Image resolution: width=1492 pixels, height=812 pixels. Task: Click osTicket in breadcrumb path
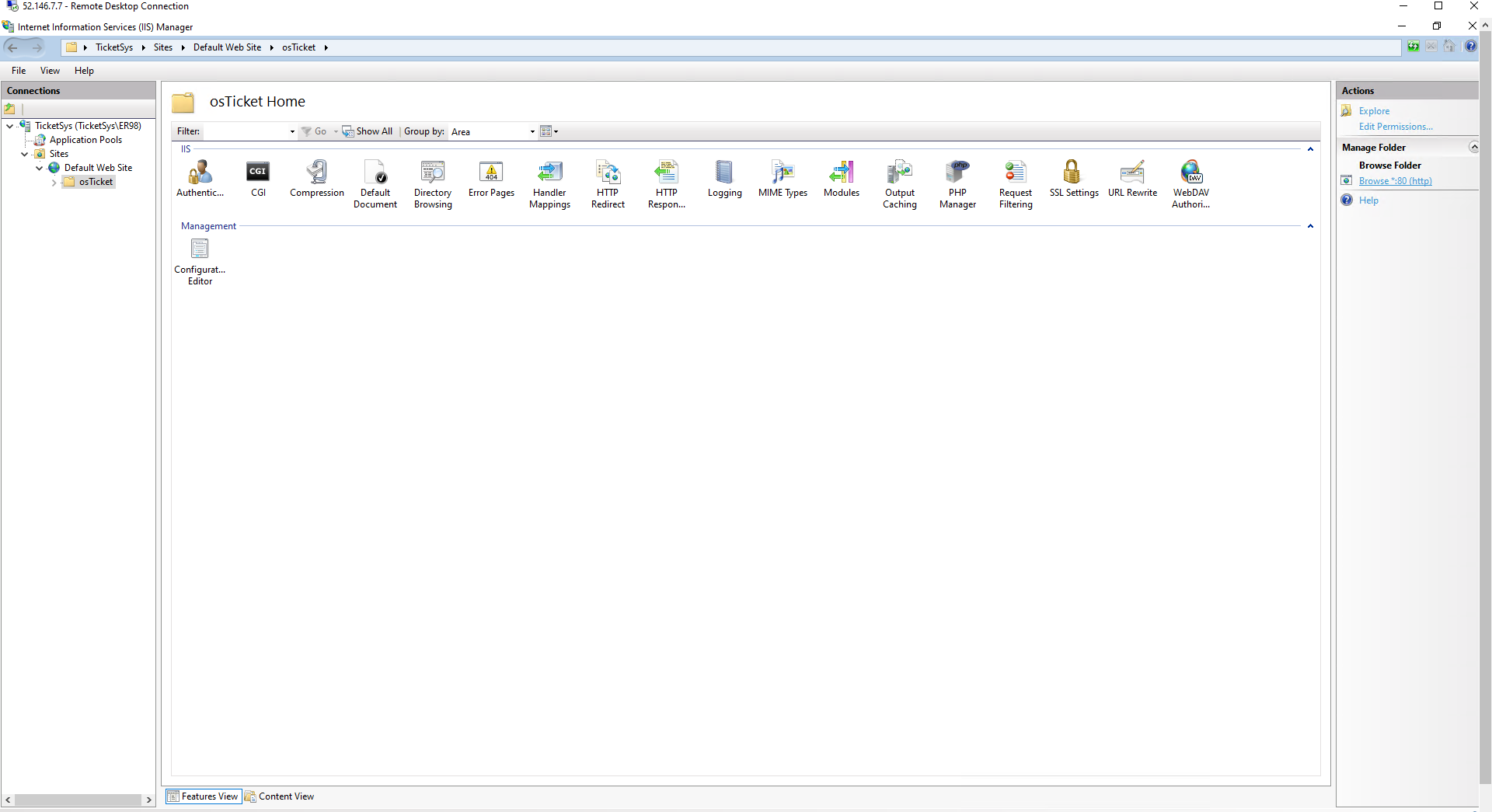[298, 47]
